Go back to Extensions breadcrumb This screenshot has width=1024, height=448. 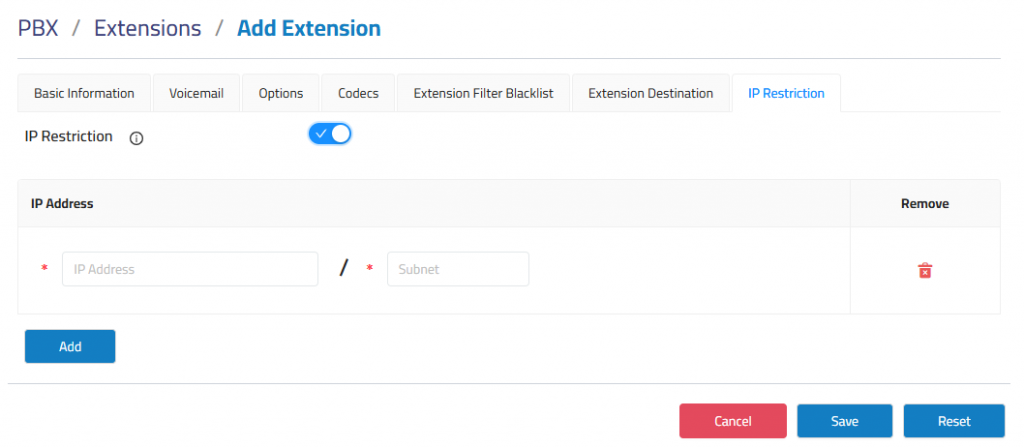tap(148, 28)
